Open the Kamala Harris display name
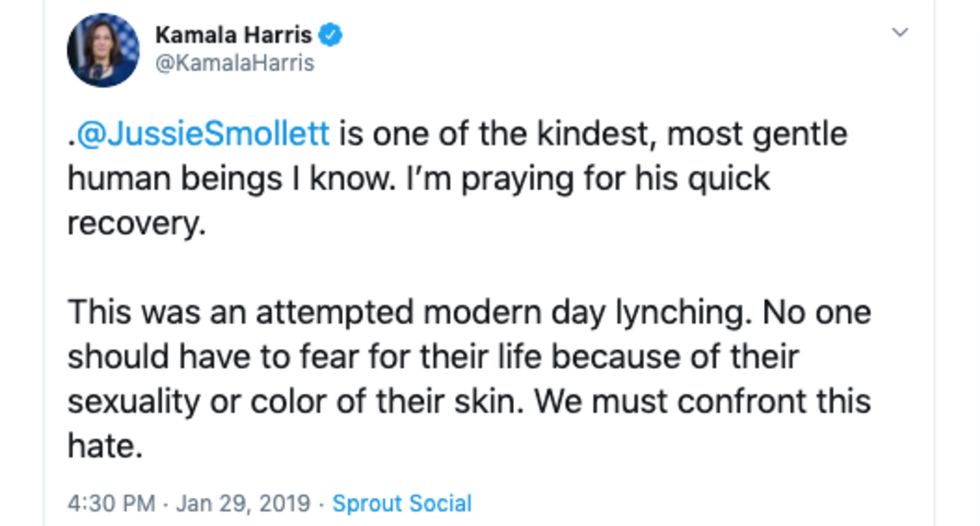 [x=233, y=35]
